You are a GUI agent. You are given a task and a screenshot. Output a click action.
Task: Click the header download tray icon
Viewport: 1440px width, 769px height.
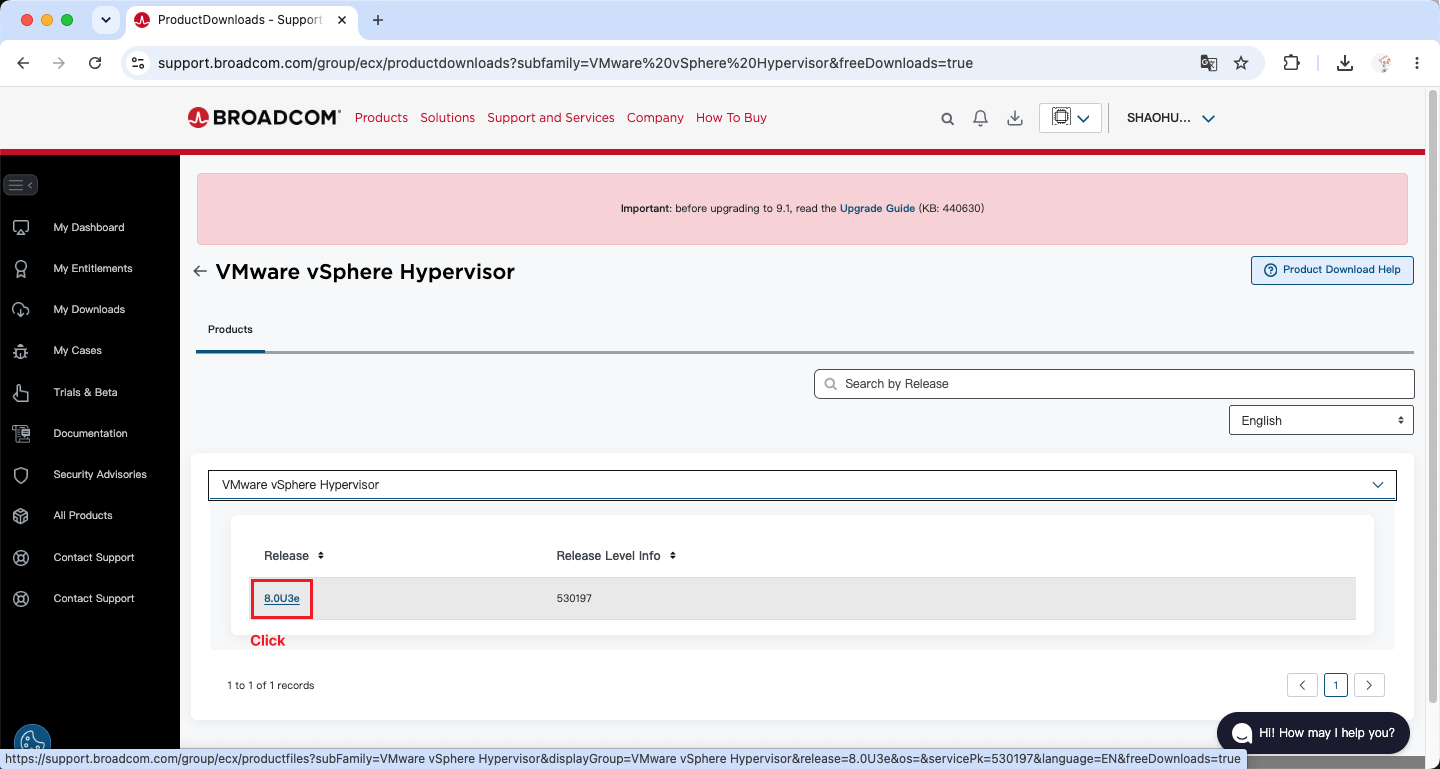click(1015, 119)
